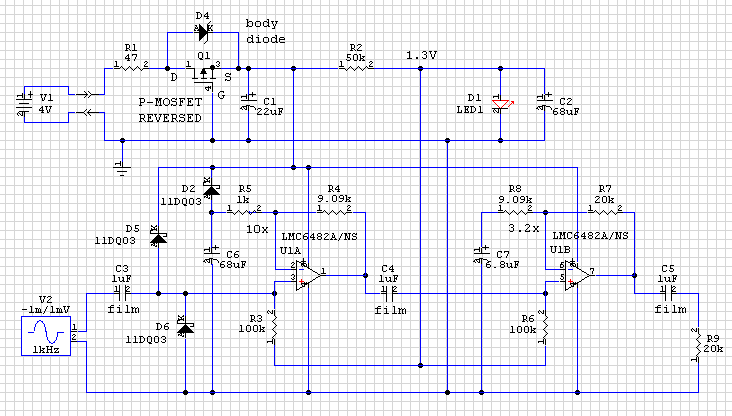
Task: Select the red LED1 symbol D1
Action: coord(501,104)
